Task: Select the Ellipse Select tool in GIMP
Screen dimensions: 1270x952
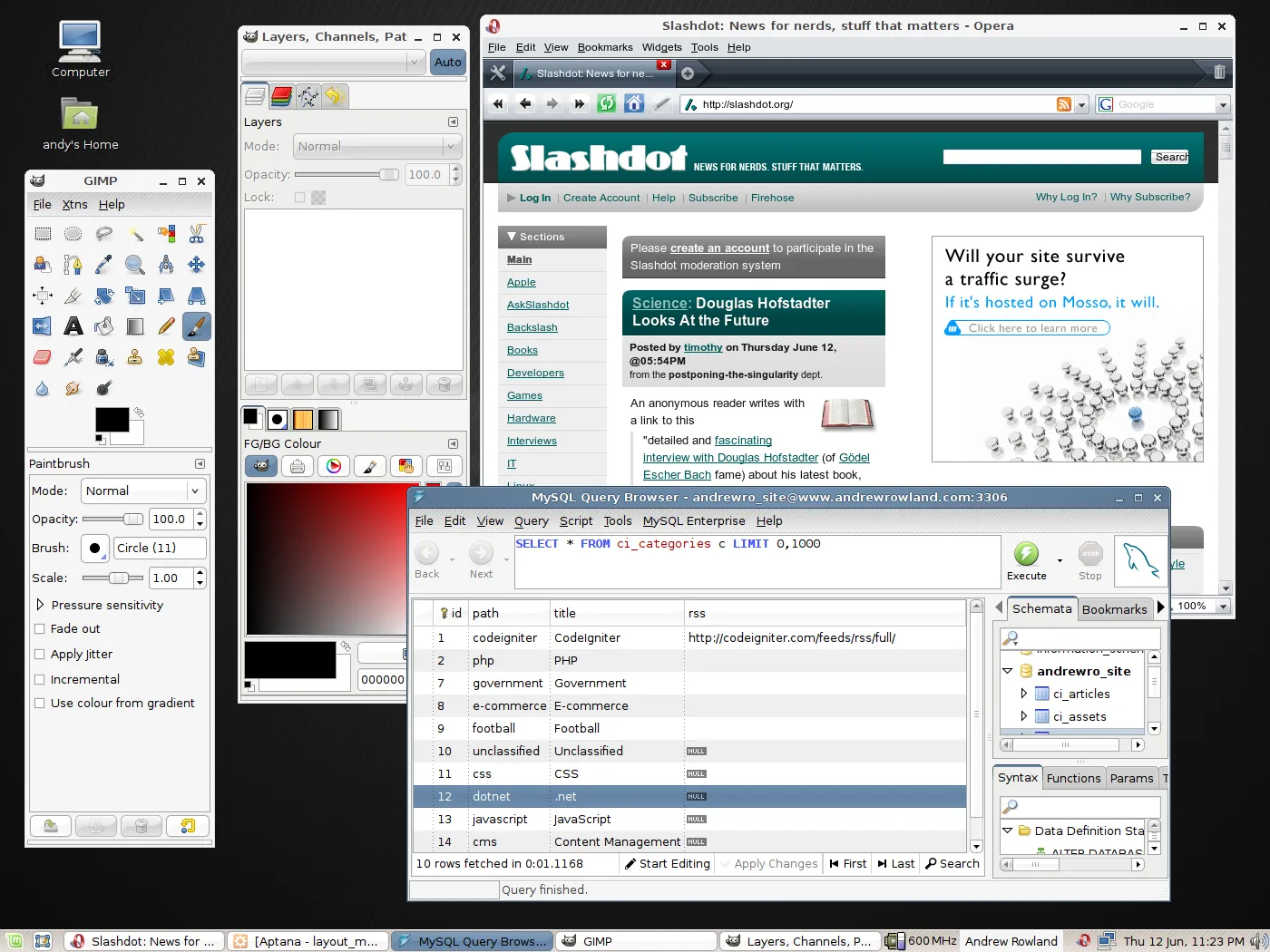Action: [73, 234]
